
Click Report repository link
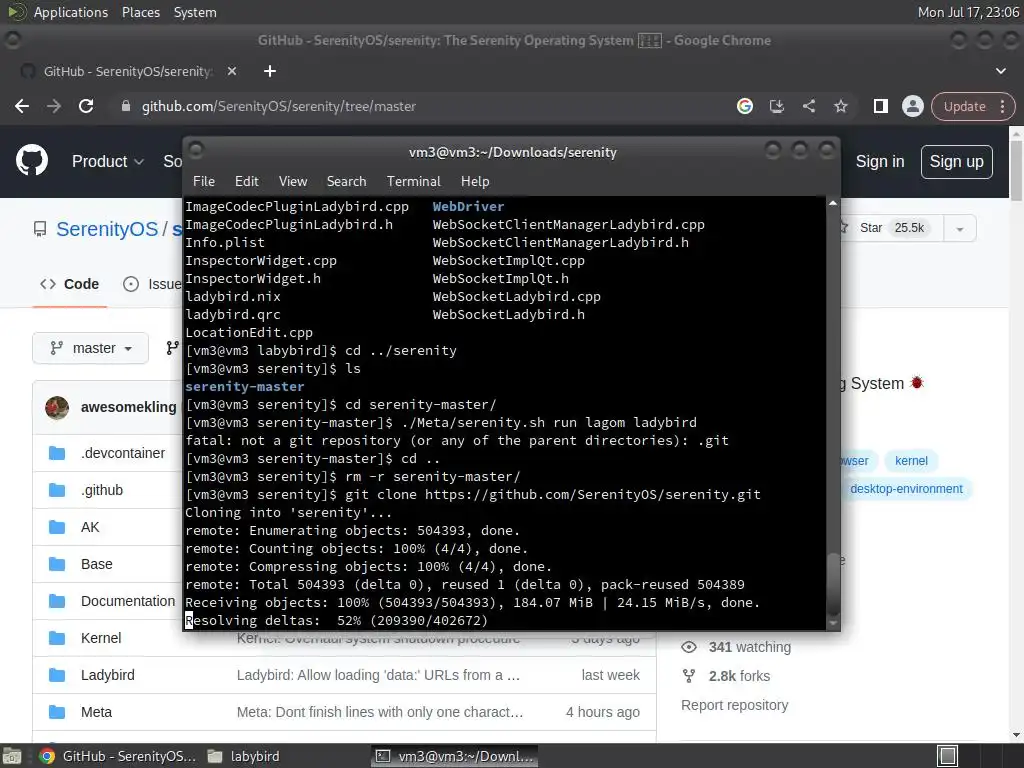point(735,705)
